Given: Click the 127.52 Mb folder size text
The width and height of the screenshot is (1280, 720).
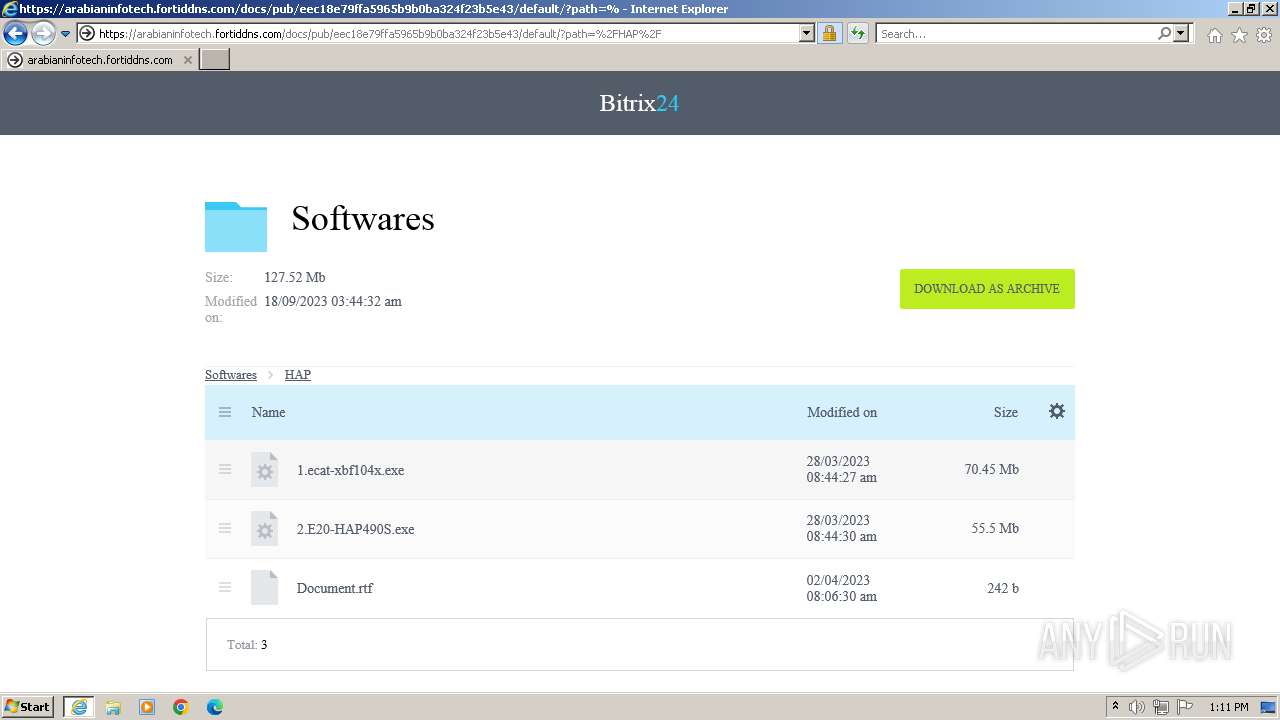Looking at the screenshot, I should click(295, 277).
